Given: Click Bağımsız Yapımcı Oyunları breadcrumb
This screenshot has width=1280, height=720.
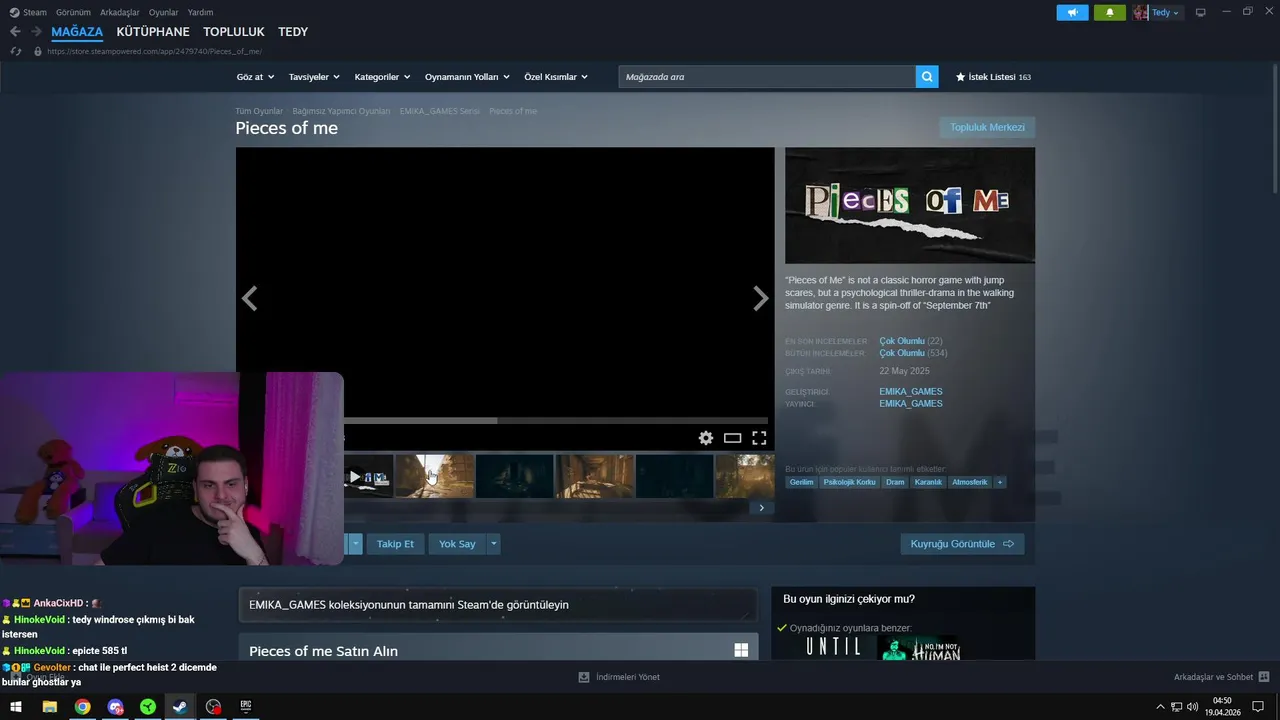Looking at the screenshot, I should click(x=341, y=111).
